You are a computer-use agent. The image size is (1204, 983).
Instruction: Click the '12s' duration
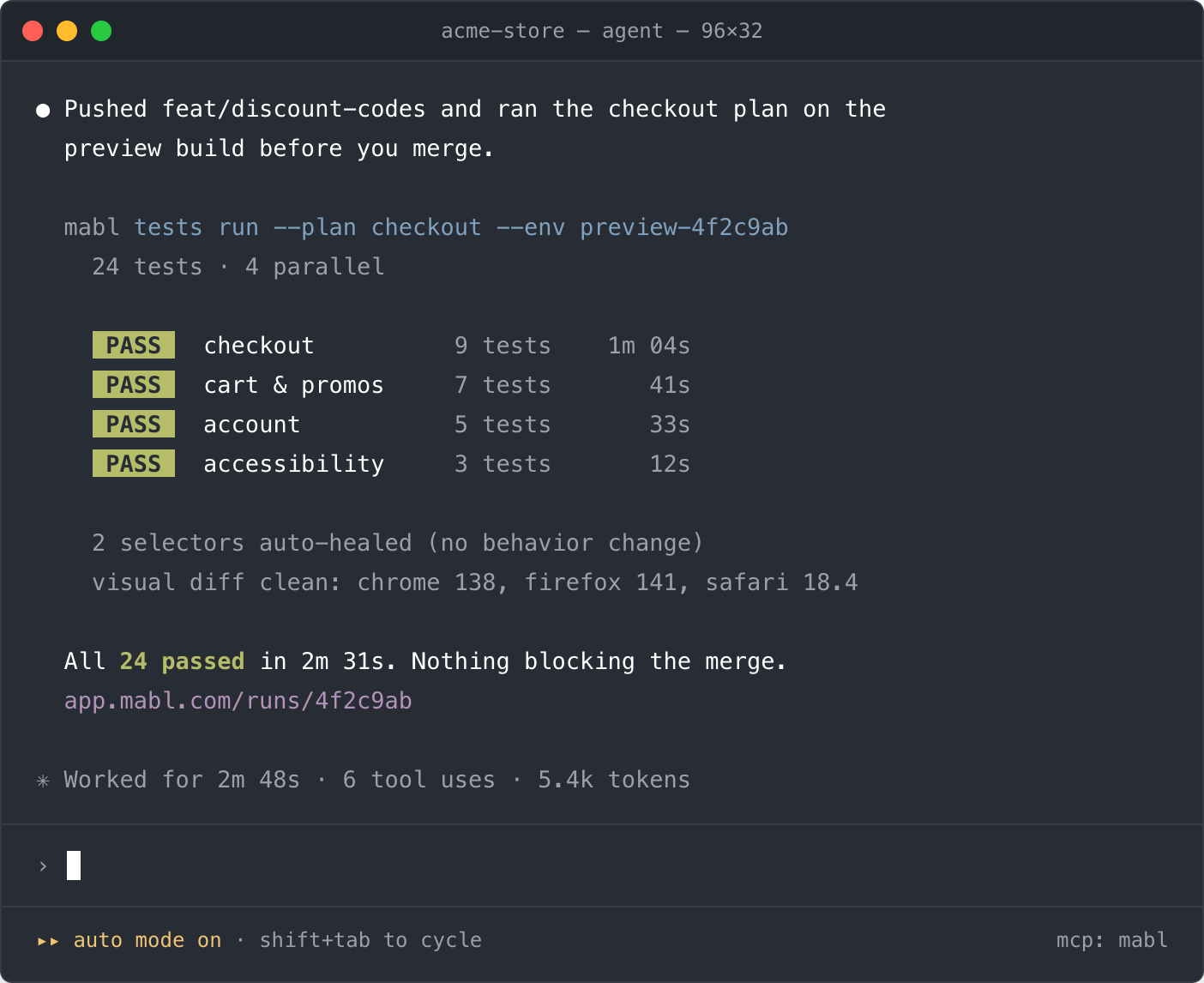(x=670, y=464)
